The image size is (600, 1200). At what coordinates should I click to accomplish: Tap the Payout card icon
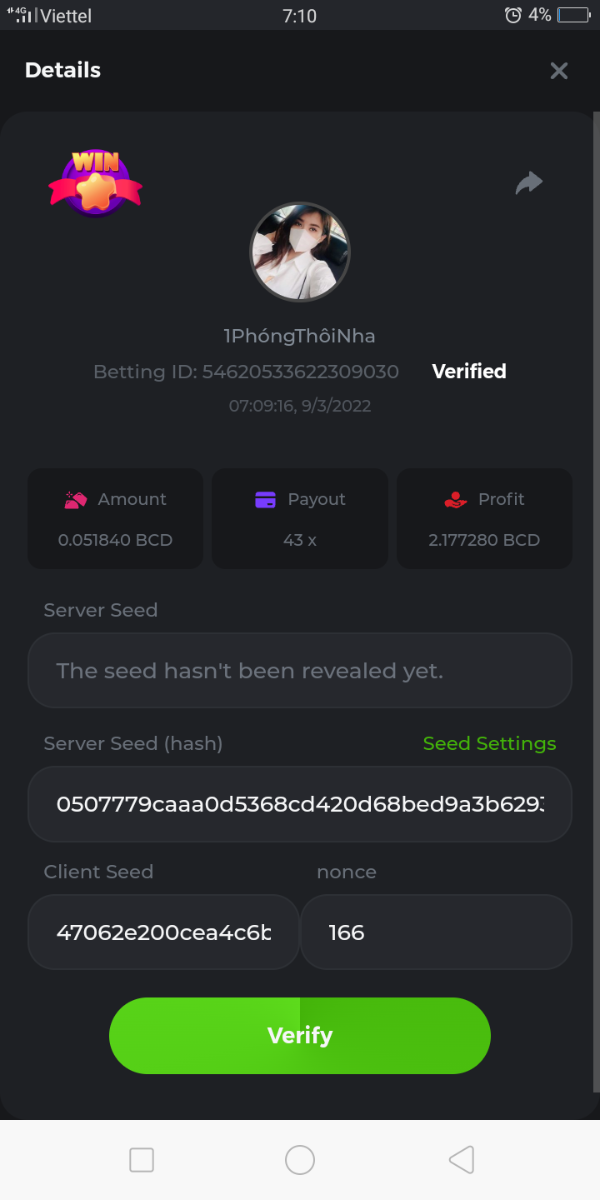[265, 499]
